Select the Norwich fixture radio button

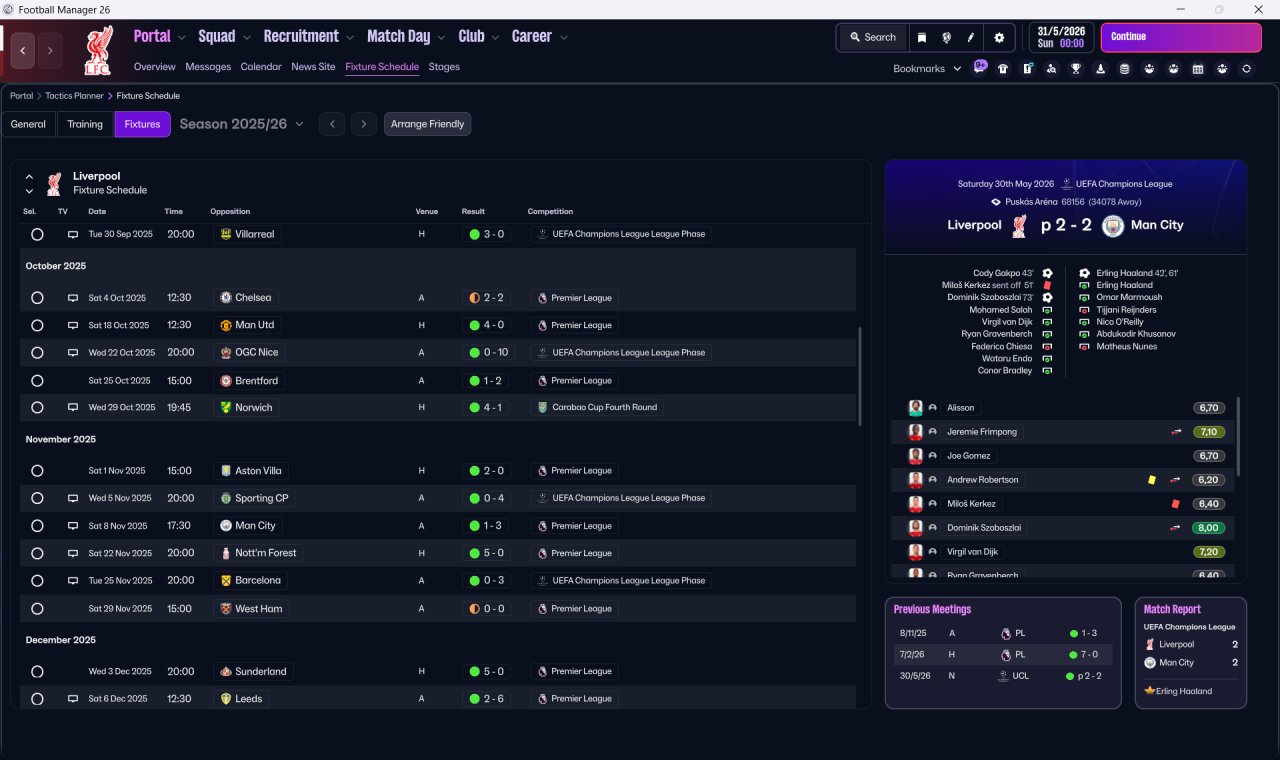click(x=37, y=408)
